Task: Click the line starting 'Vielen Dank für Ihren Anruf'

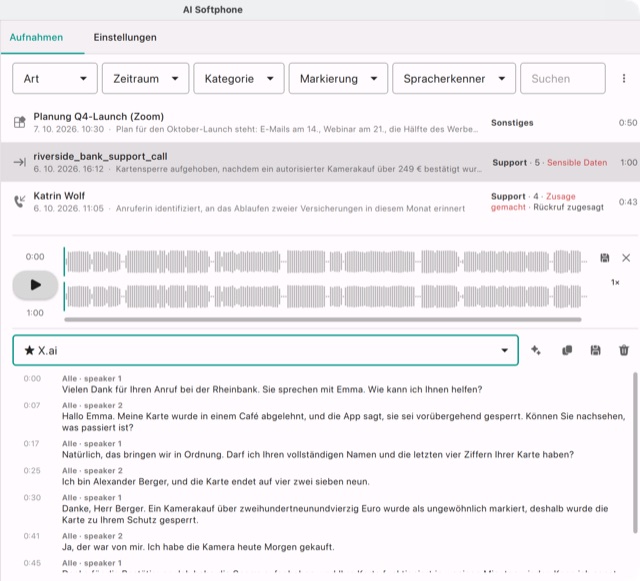Action: coord(272,390)
